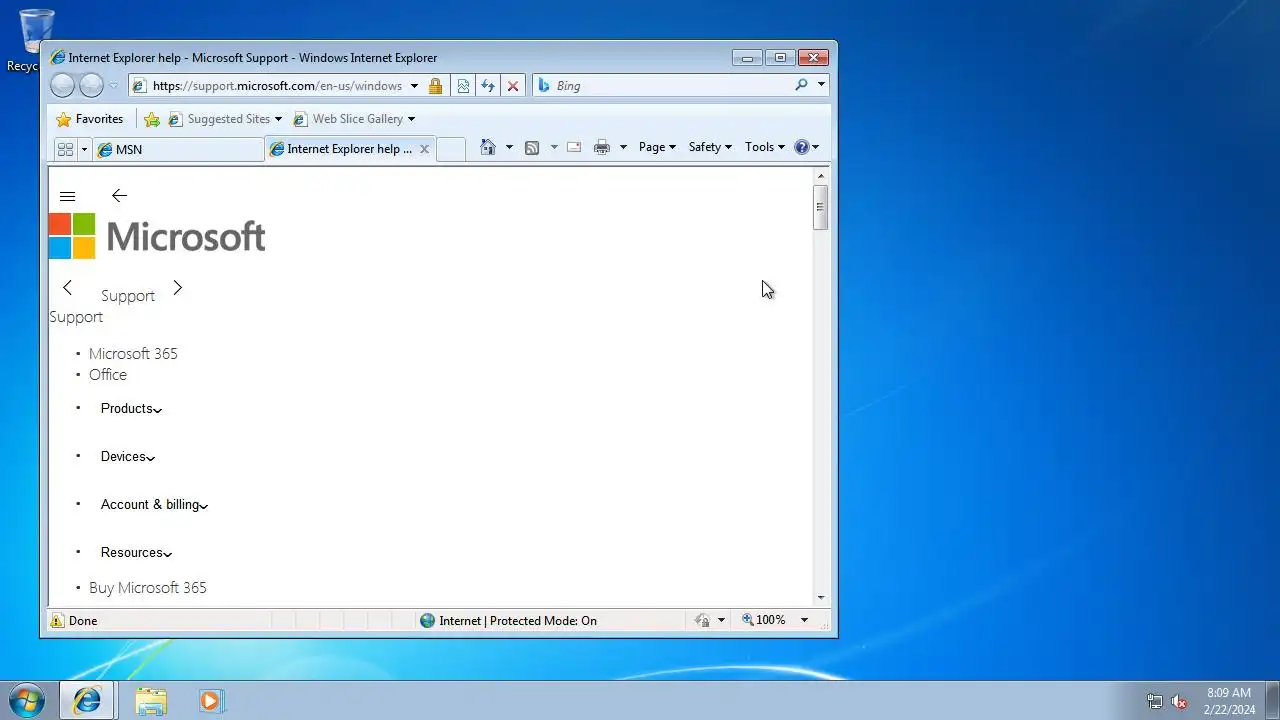Click the Quick Tabs grid icon

click(65, 149)
